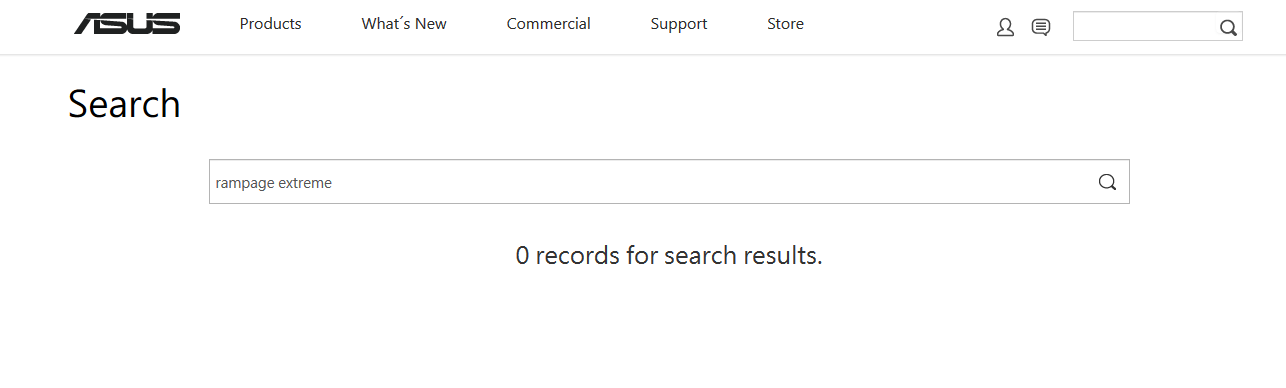1286x388 pixels.
Task: Submit query with main search magnifier
Action: (1107, 182)
